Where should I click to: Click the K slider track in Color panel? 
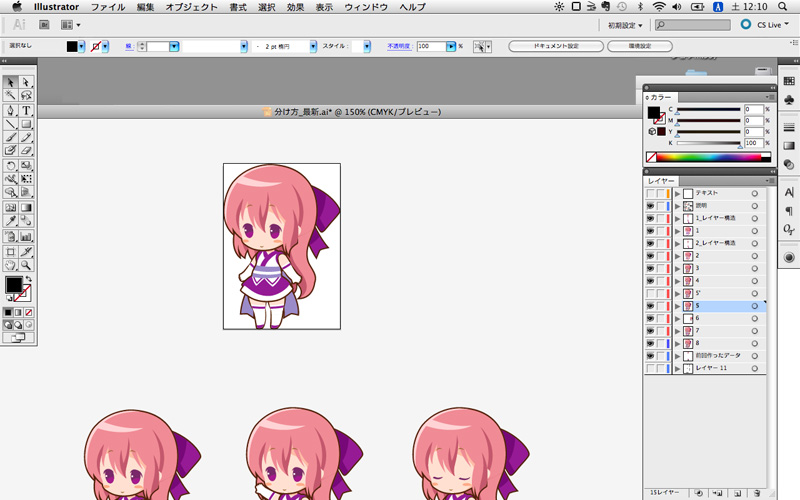[x=709, y=143]
